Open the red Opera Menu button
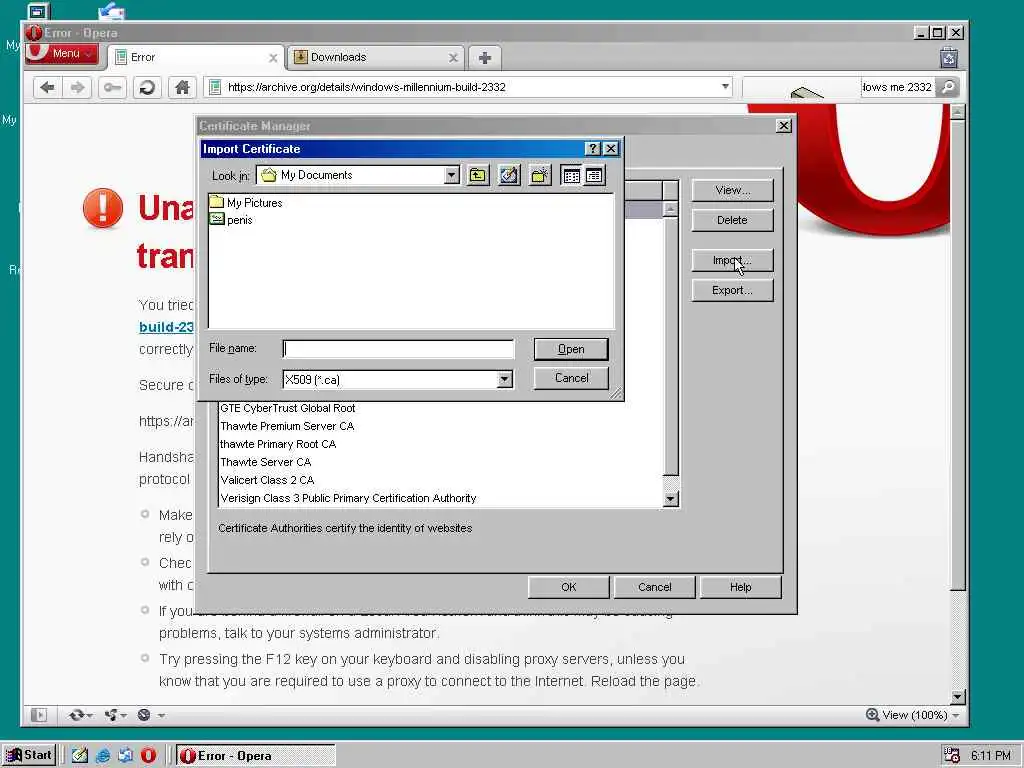Screen dimensions: 1024x768 62,54
